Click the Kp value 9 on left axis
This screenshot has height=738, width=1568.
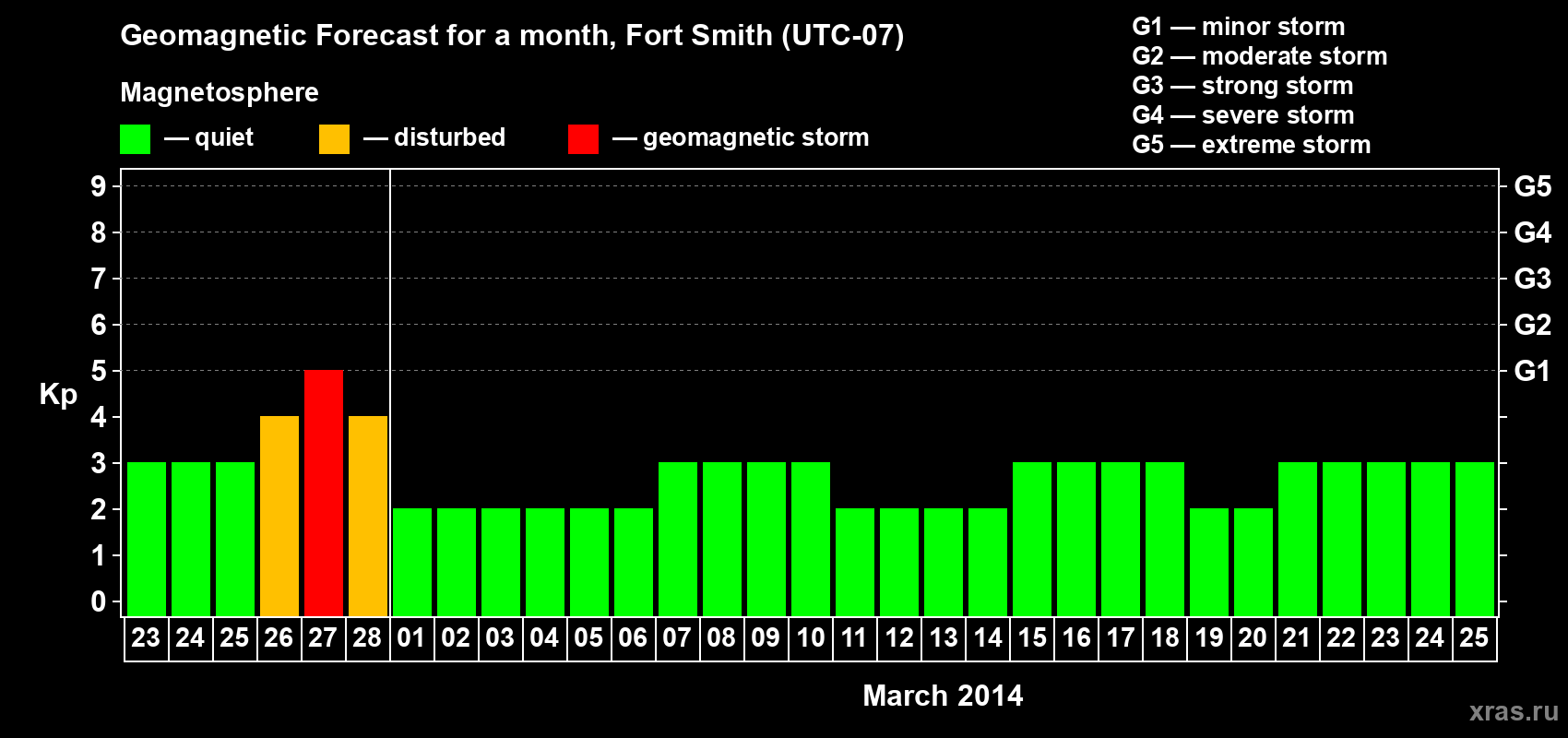pyautogui.click(x=99, y=186)
